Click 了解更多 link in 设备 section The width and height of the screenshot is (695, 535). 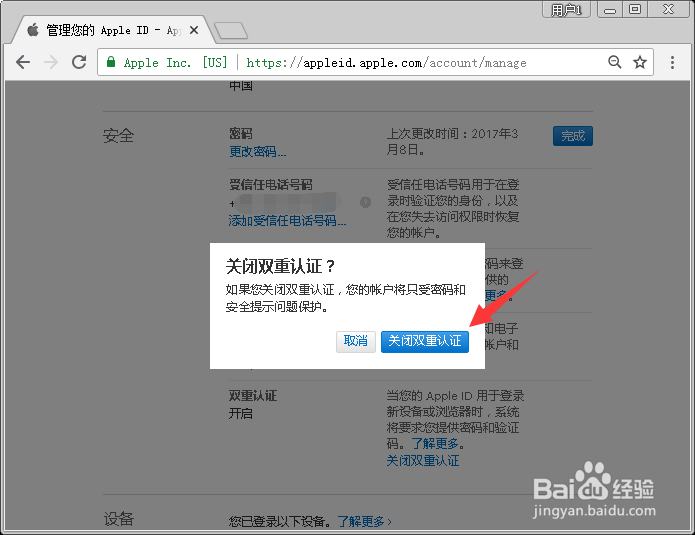364,522
